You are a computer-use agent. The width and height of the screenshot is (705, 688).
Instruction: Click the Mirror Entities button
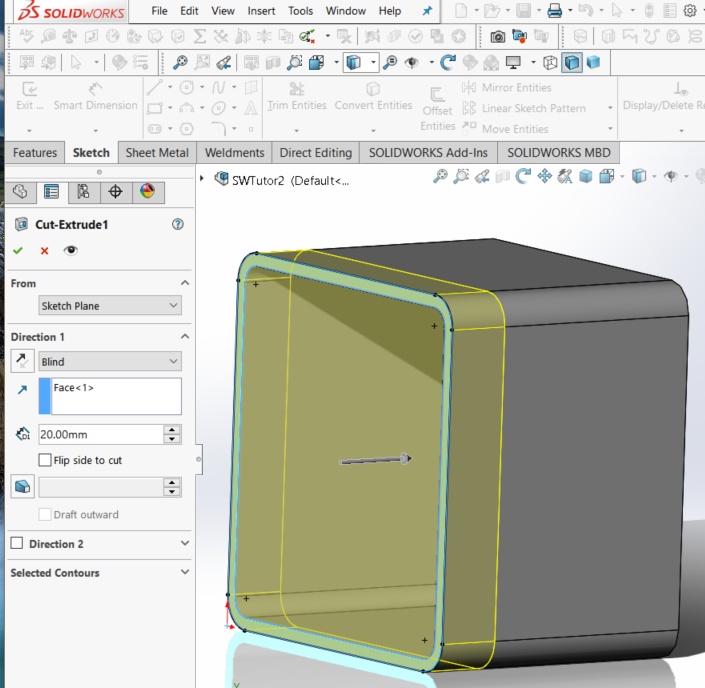point(507,87)
